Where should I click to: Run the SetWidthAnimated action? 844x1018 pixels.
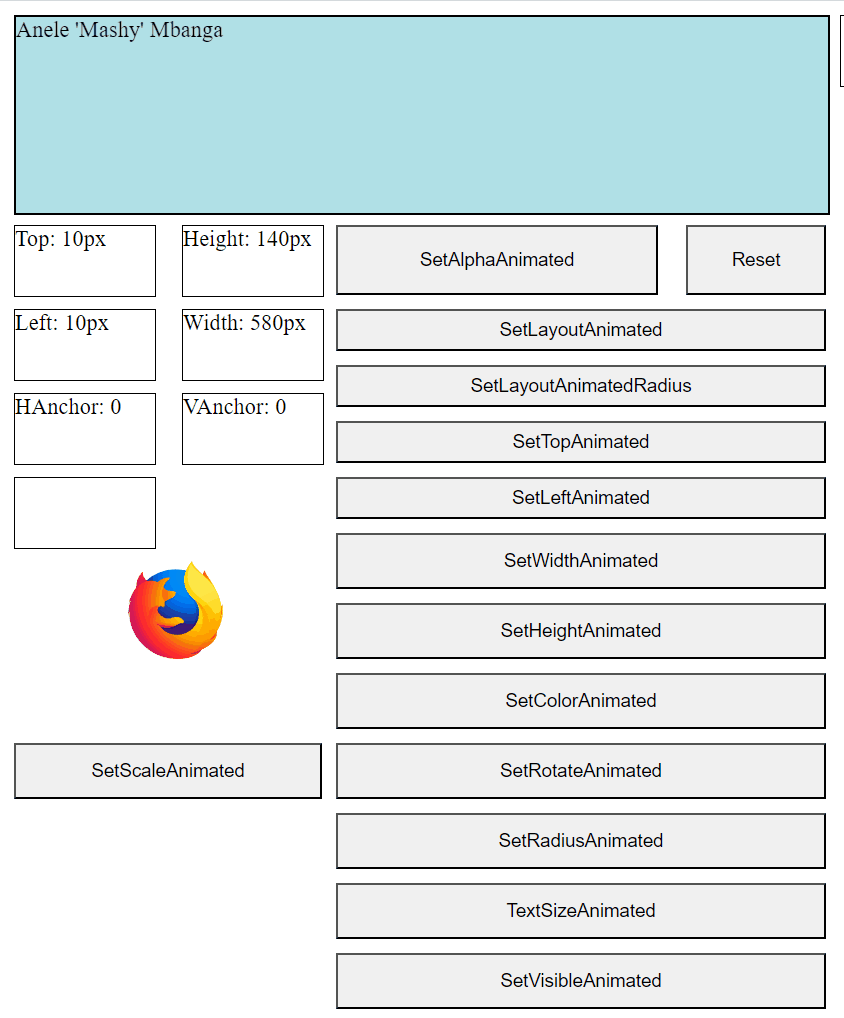tap(580, 561)
